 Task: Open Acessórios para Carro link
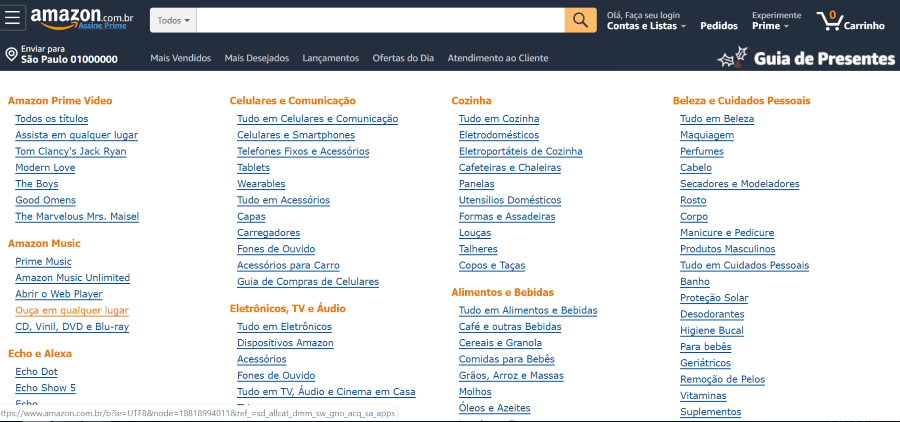pyautogui.click(x=288, y=265)
